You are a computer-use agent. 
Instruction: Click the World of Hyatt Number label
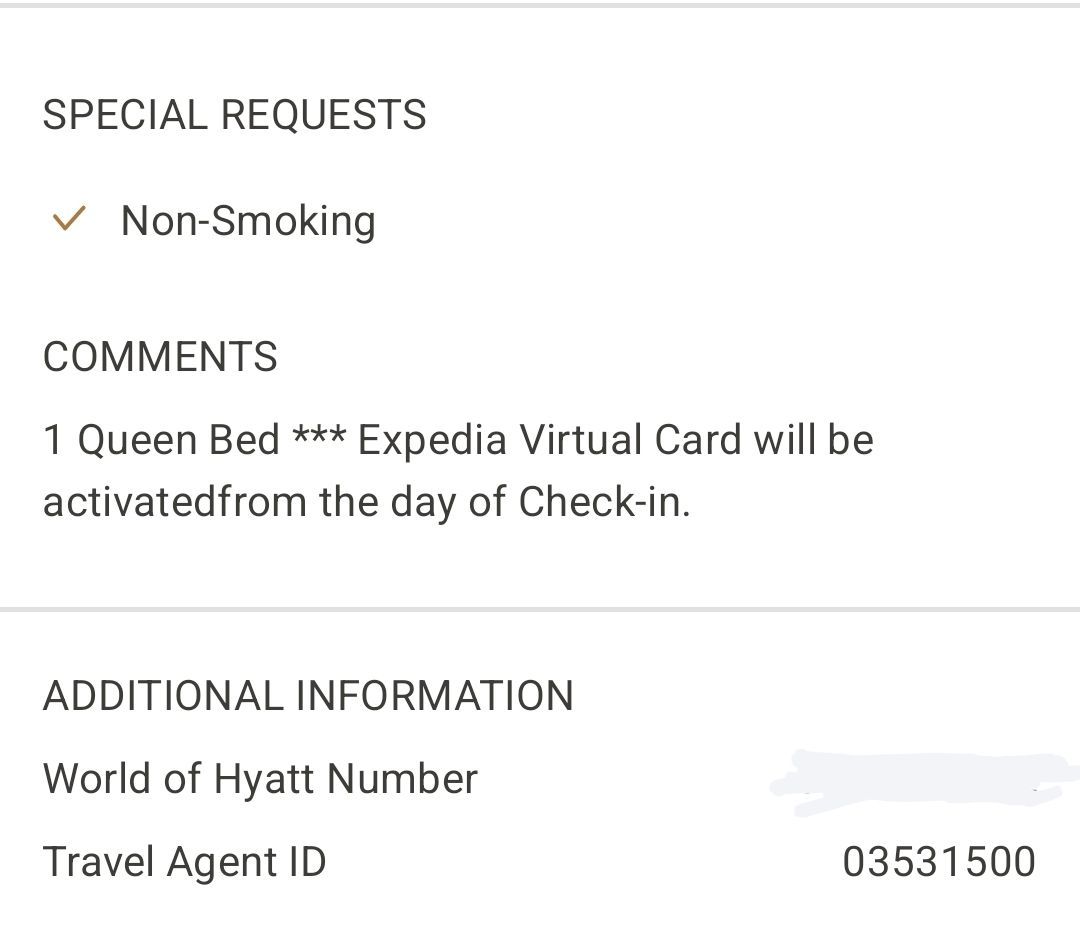tap(260, 780)
